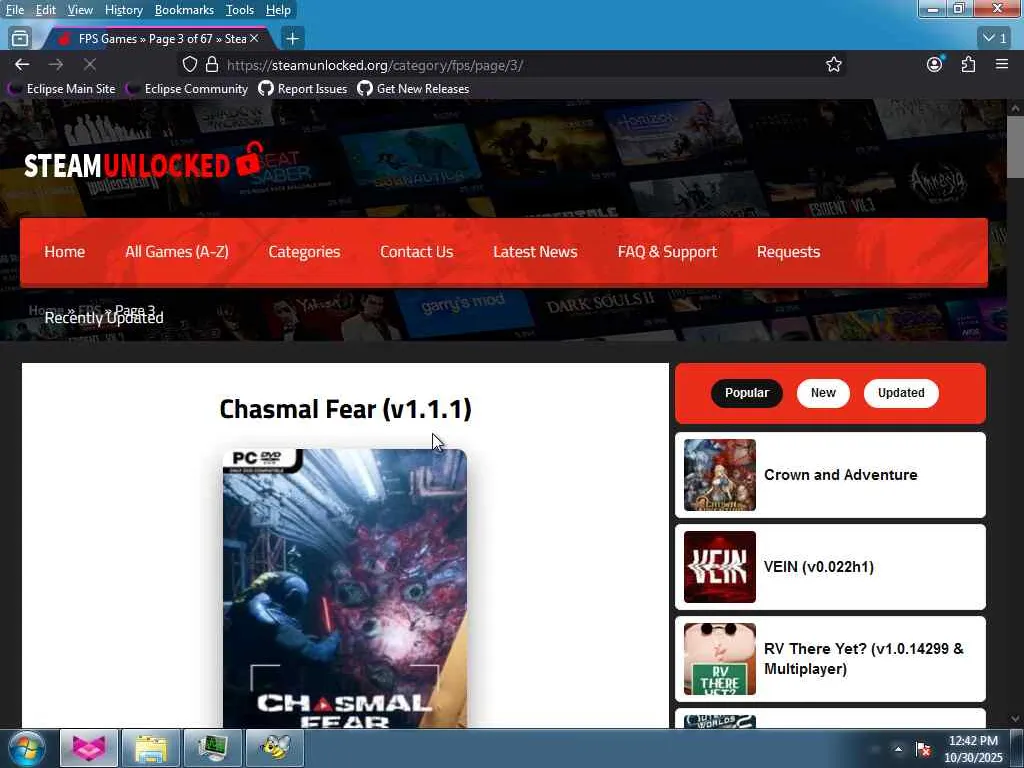Open a new tab with plus button

pyautogui.click(x=293, y=39)
